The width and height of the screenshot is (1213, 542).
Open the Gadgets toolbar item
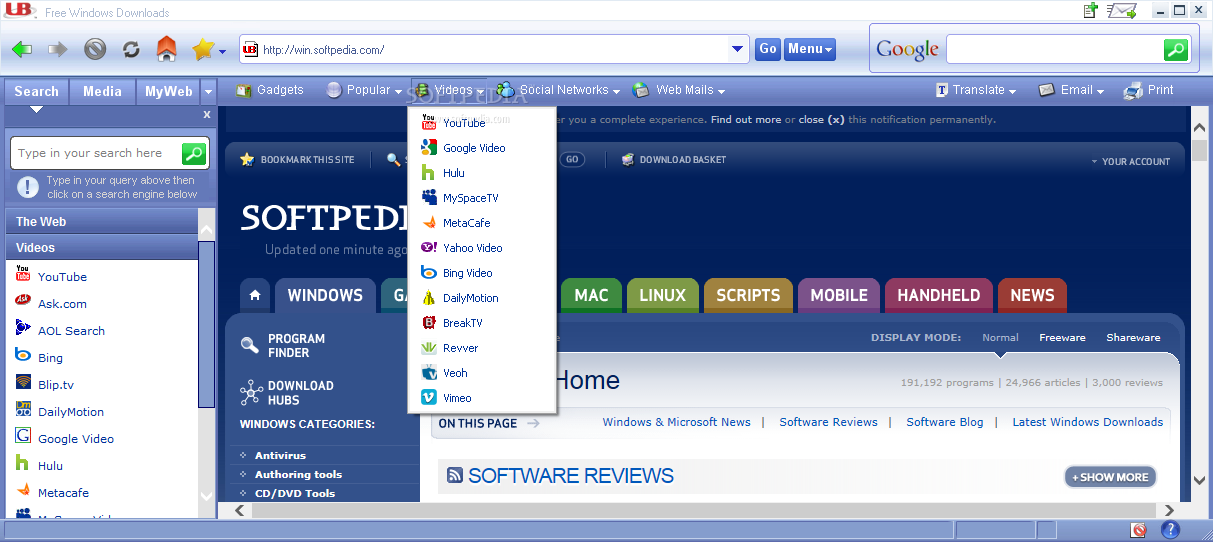[x=270, y=90]
